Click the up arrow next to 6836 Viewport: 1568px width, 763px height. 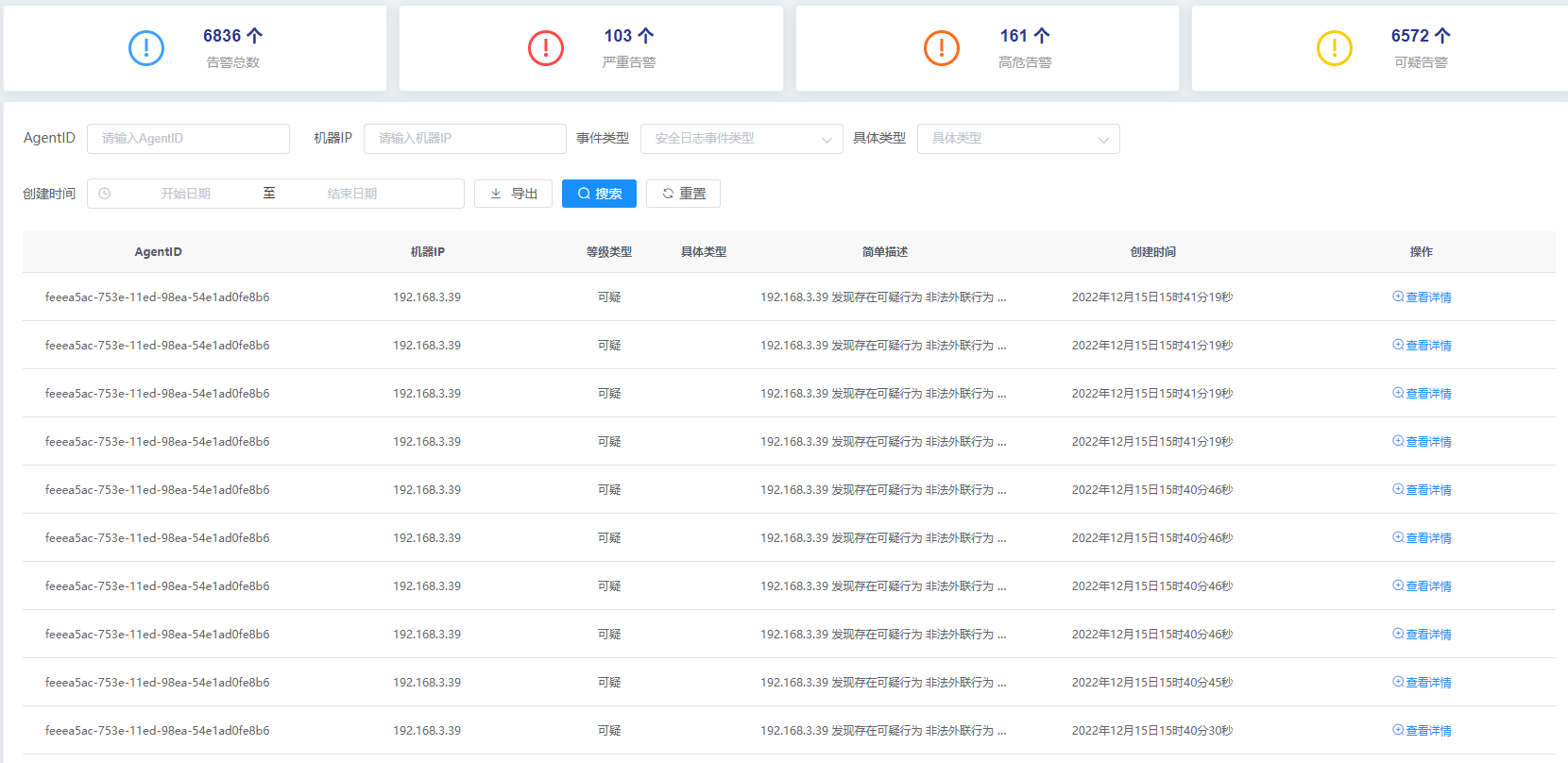[254, 36]
